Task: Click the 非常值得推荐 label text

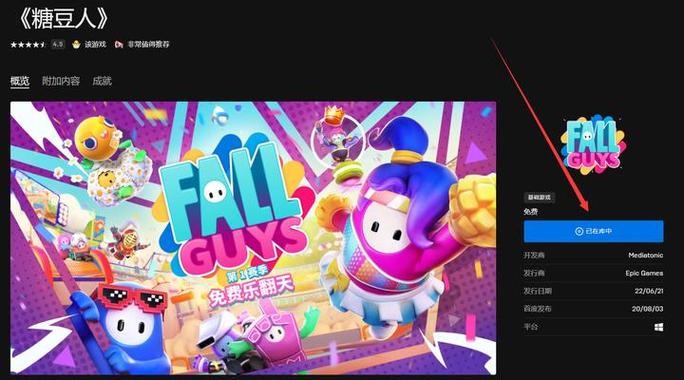Action: [x=148, y=44]
